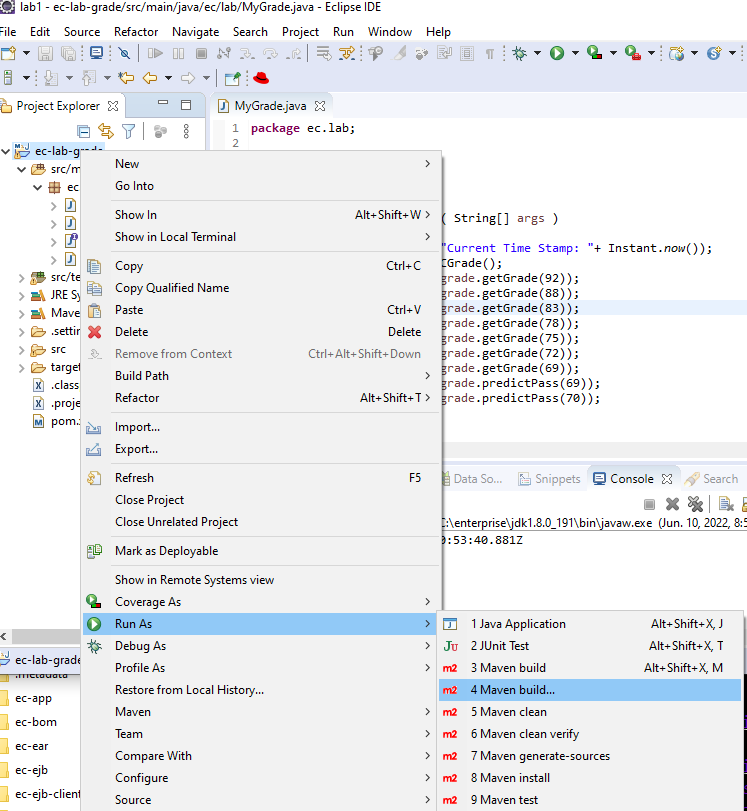Image resolution: width=747 pixels, height=811 pixels.
Task: Click the Debug bug toolbar icon
Action: pos(519,53)
